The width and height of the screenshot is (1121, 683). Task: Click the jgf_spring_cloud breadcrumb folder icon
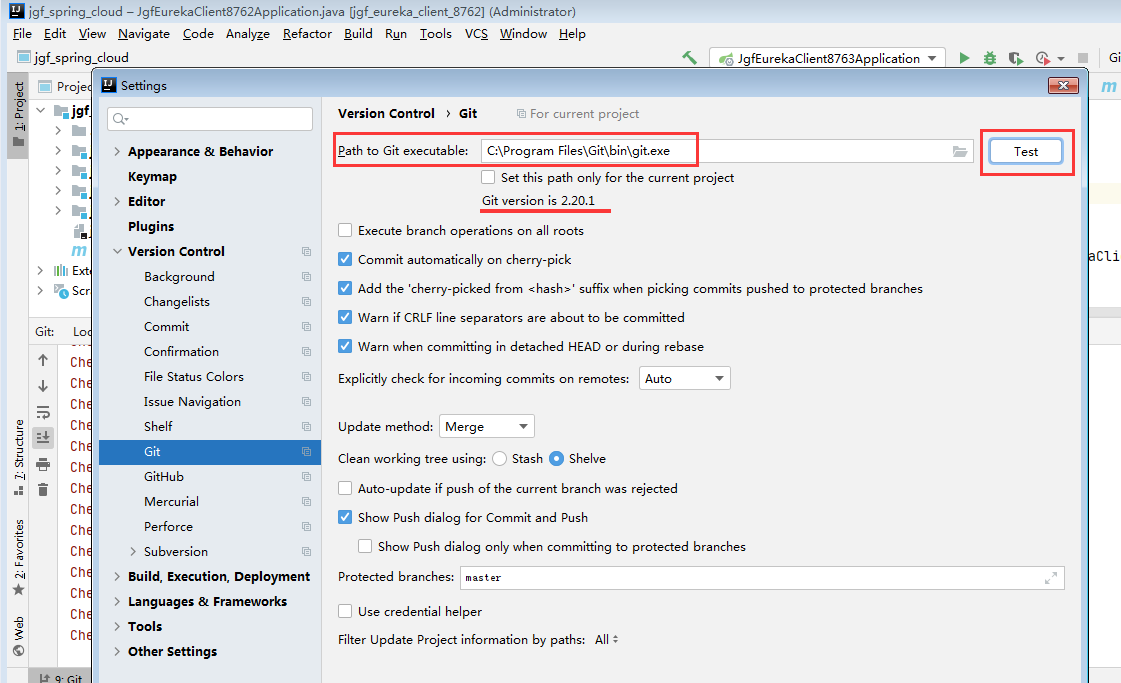24,57
